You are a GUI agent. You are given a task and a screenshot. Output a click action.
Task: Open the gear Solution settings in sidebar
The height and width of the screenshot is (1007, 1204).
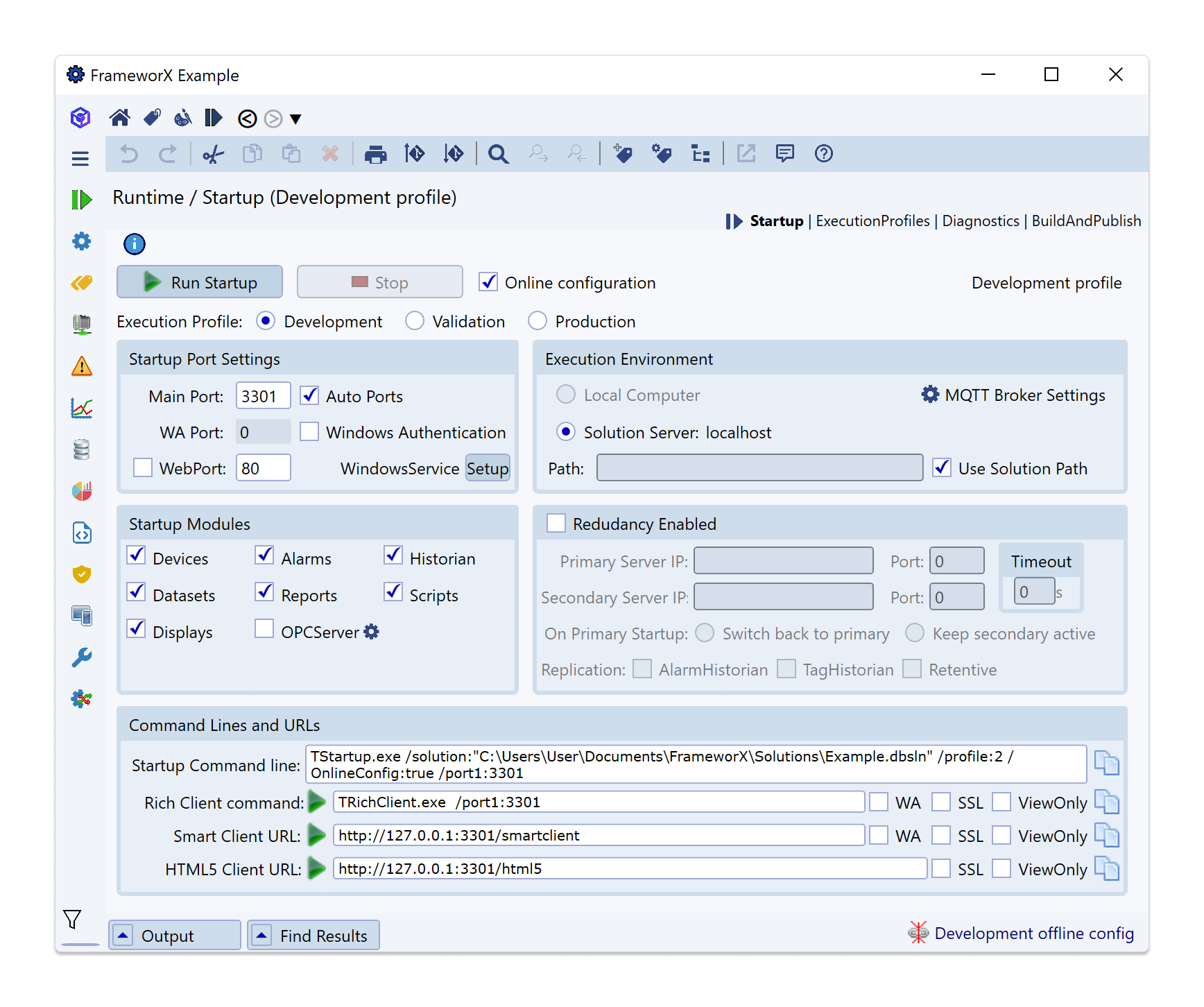click(x=81, y=241)
